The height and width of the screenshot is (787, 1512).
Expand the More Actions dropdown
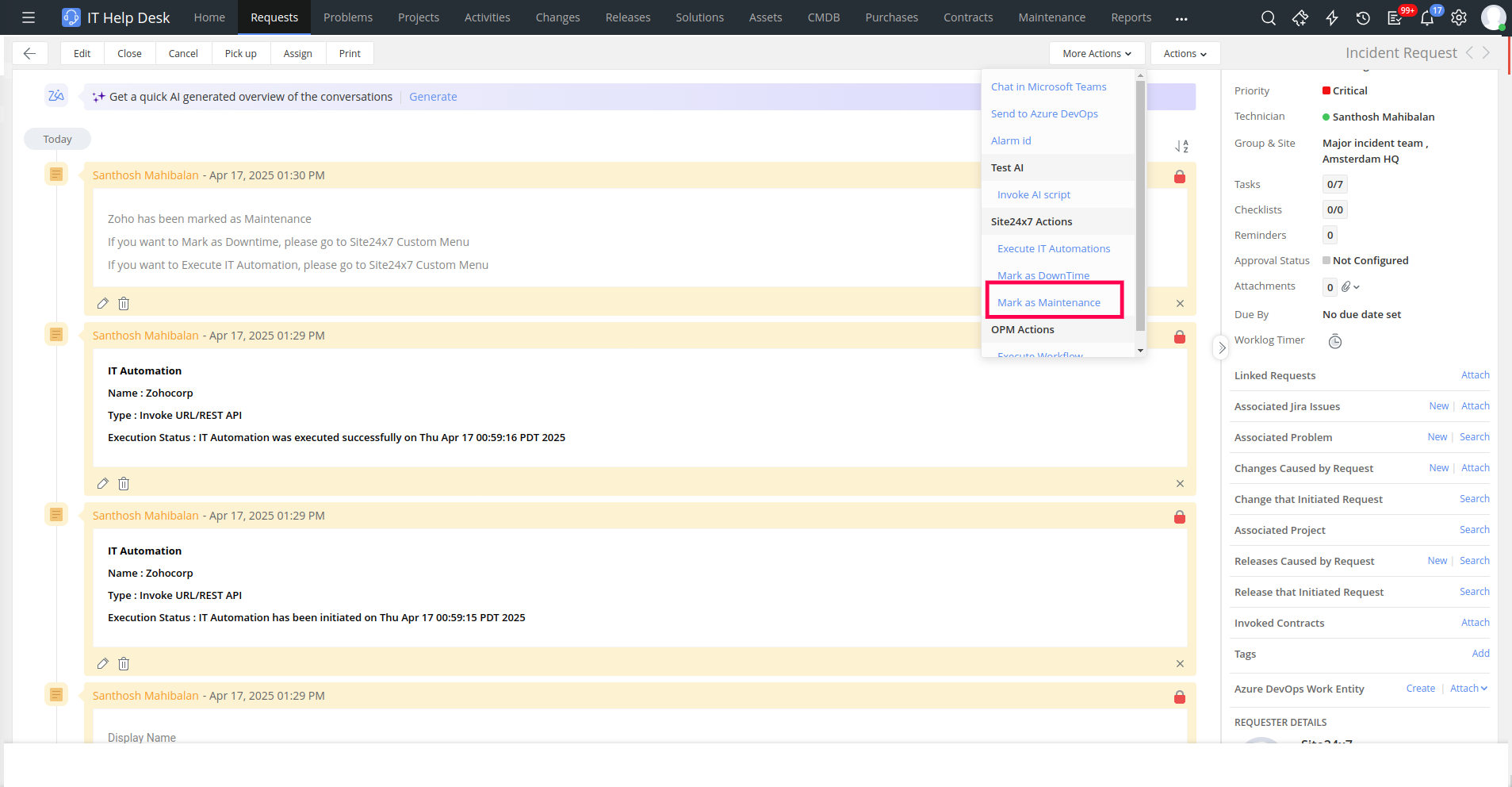tap(1097, 53)
